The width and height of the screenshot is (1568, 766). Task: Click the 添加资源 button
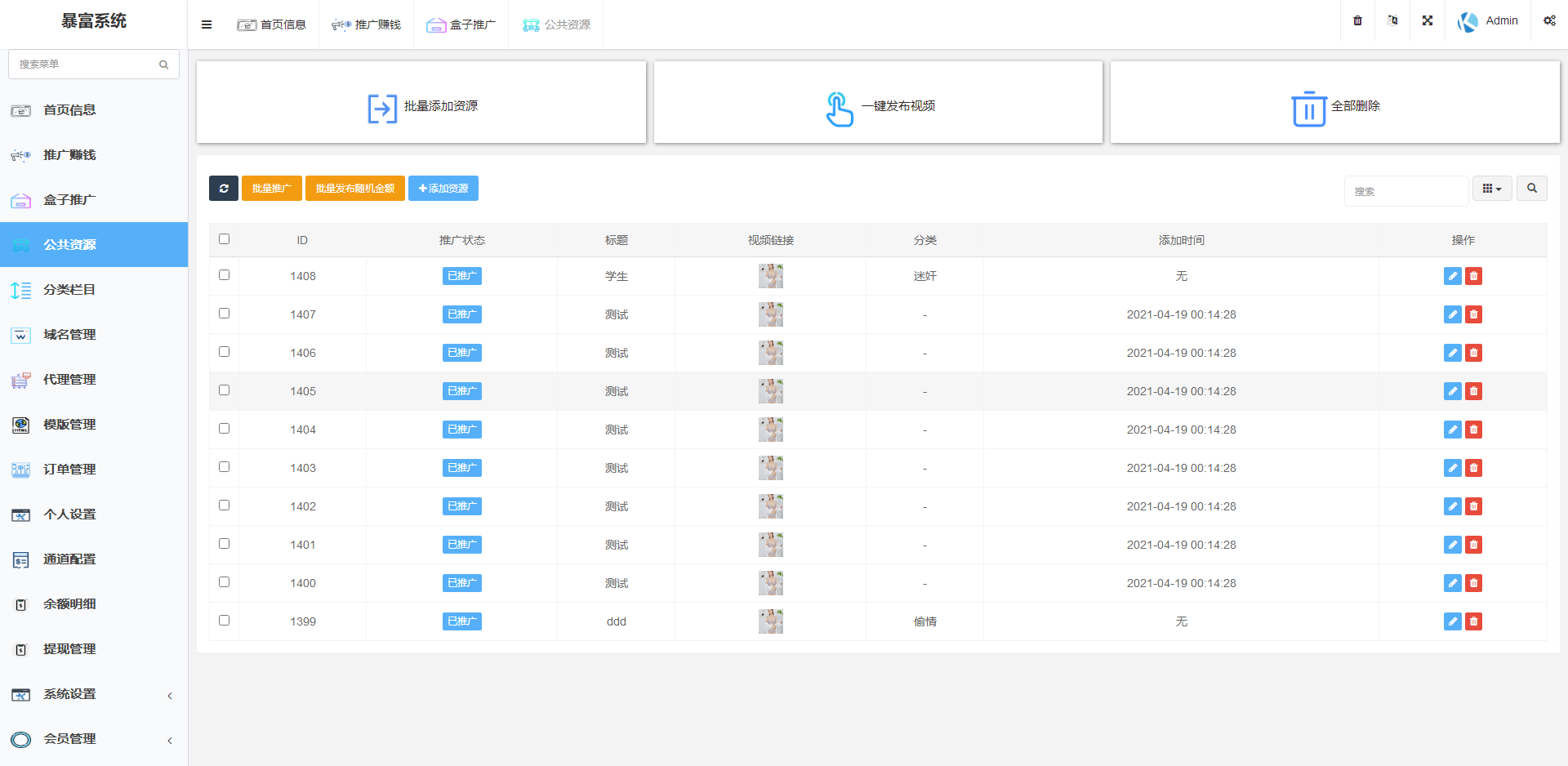(443, 189)
